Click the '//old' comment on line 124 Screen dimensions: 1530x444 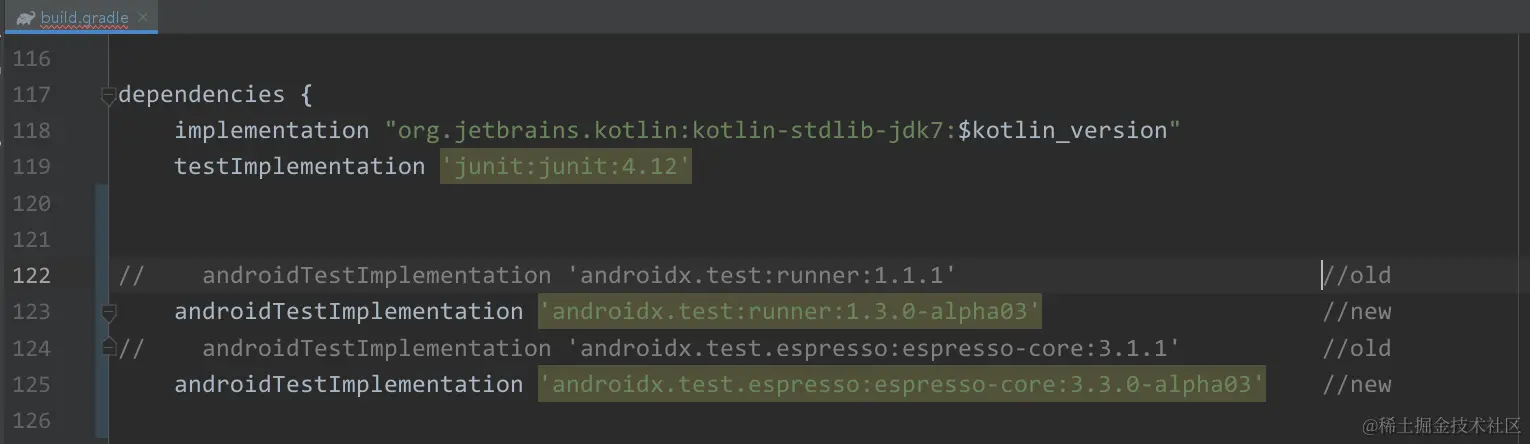point(1357,349)
